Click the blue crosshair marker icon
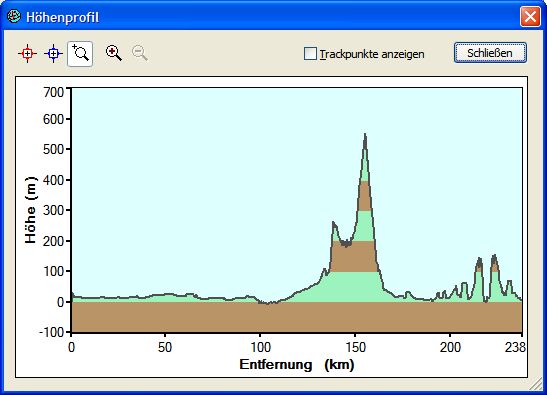547x395 pixels. click(x=53, y=54)
